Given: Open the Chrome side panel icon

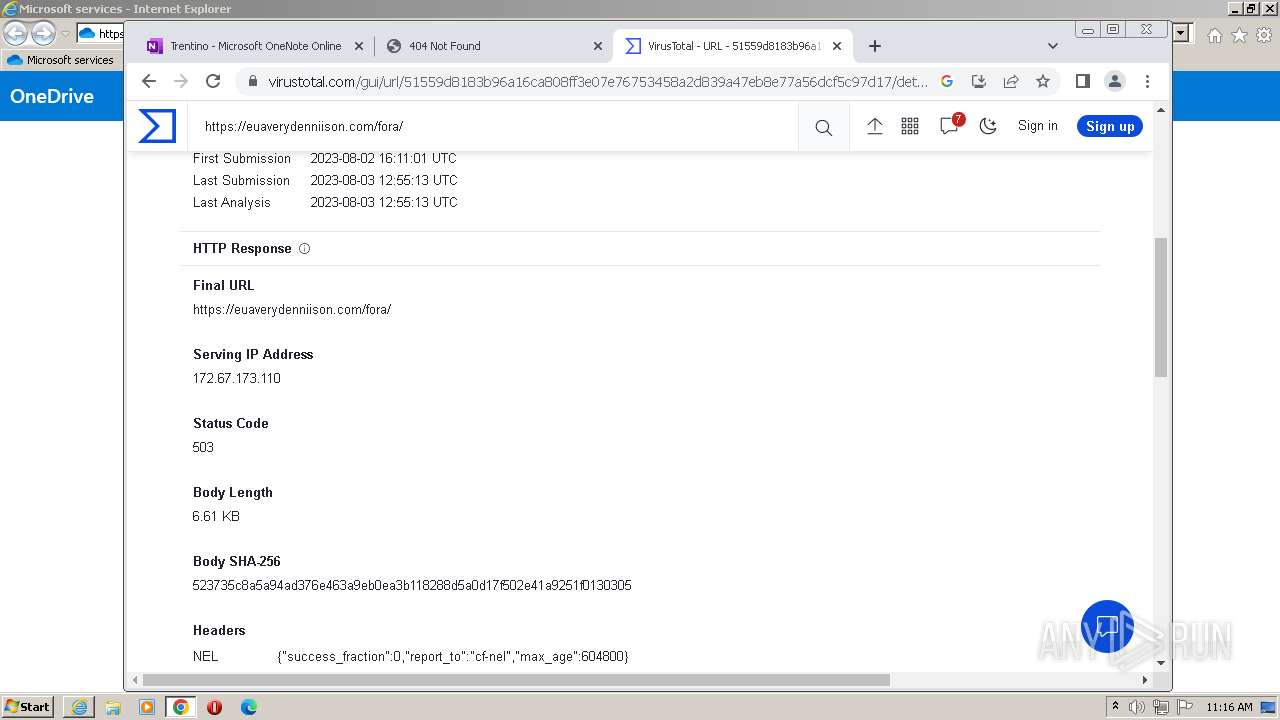Looking at the screenshot, I should pyautogui.click(x=1082, y=81).
